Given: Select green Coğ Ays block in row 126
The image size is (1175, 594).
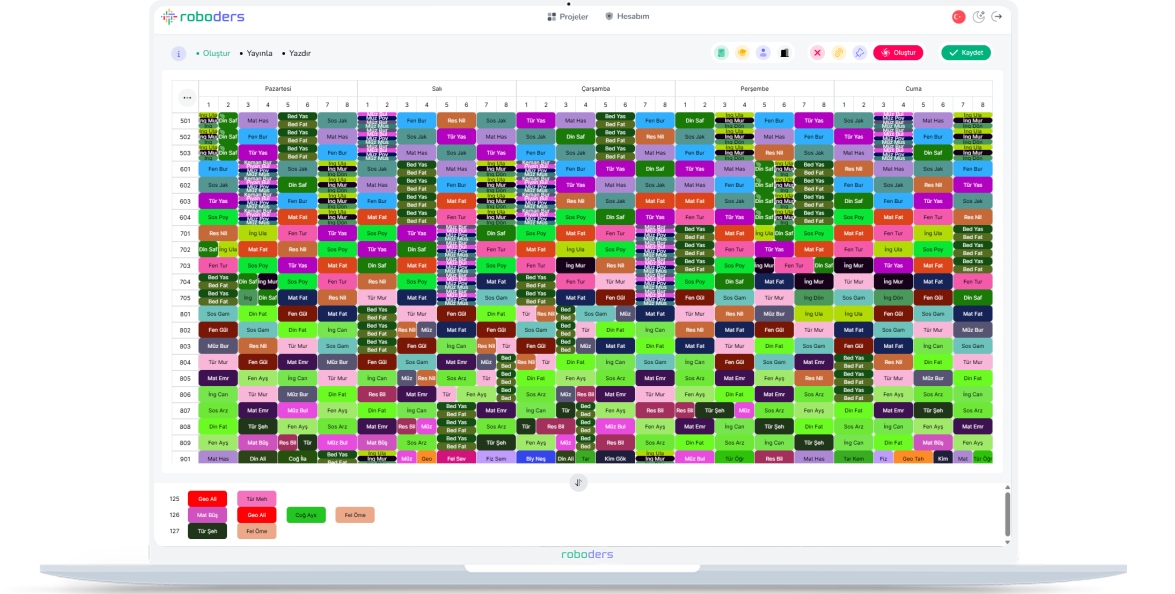Looking at the screenshot, I should (x=306, y=515).
